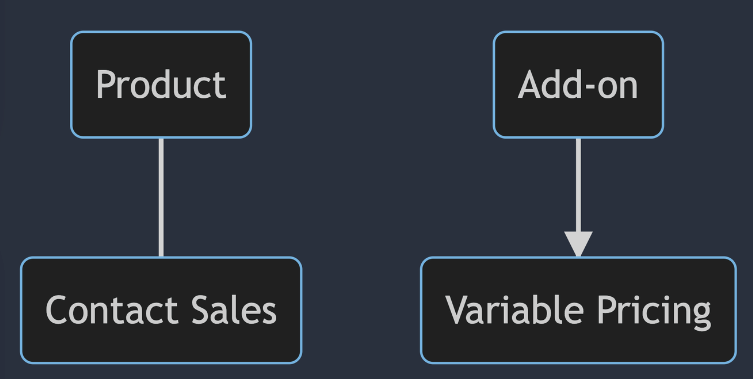Click the midpoint of the Add-on to Variable Pricing edge
753x379 pixels.
[578, 197]
